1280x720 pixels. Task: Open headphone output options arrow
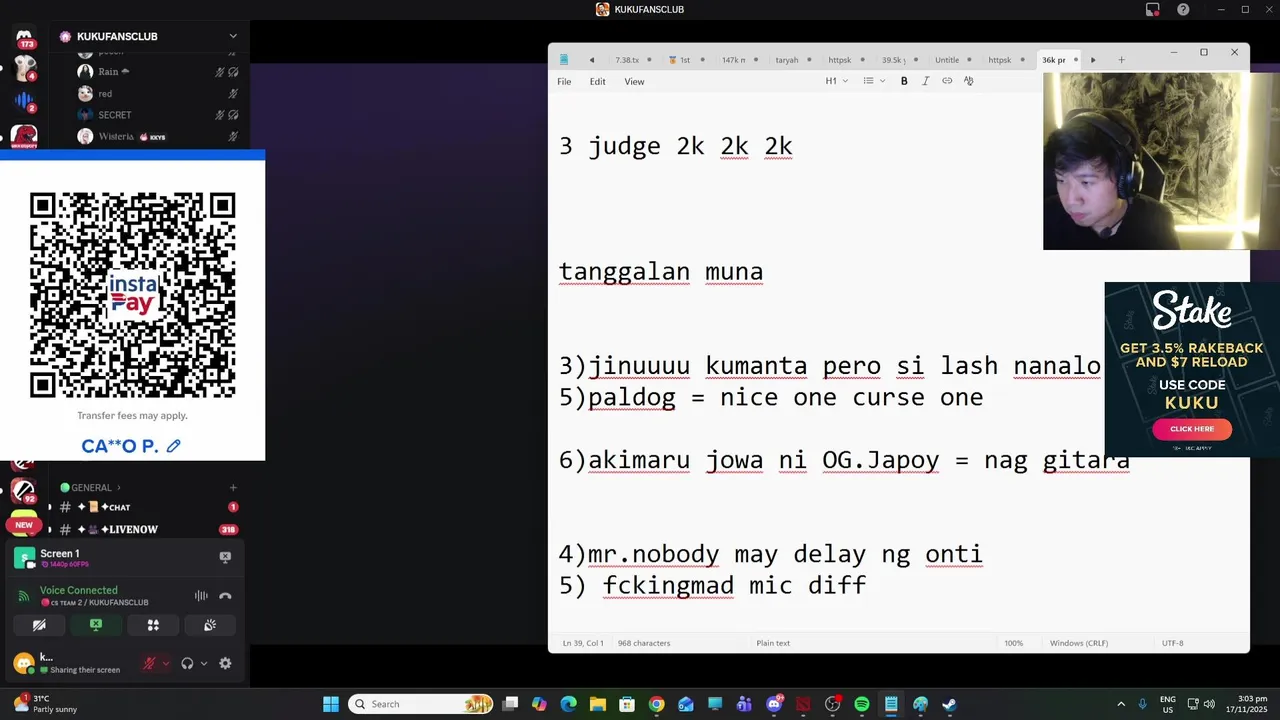[x=204, y=663]
